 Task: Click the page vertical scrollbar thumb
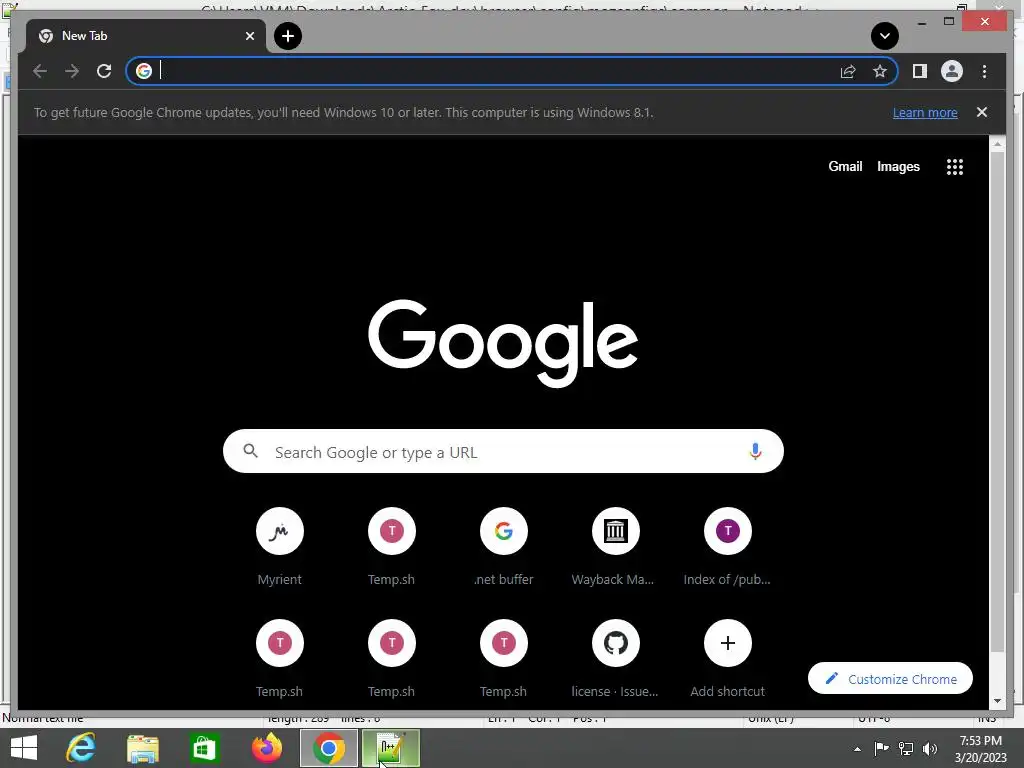click(997, 402)
